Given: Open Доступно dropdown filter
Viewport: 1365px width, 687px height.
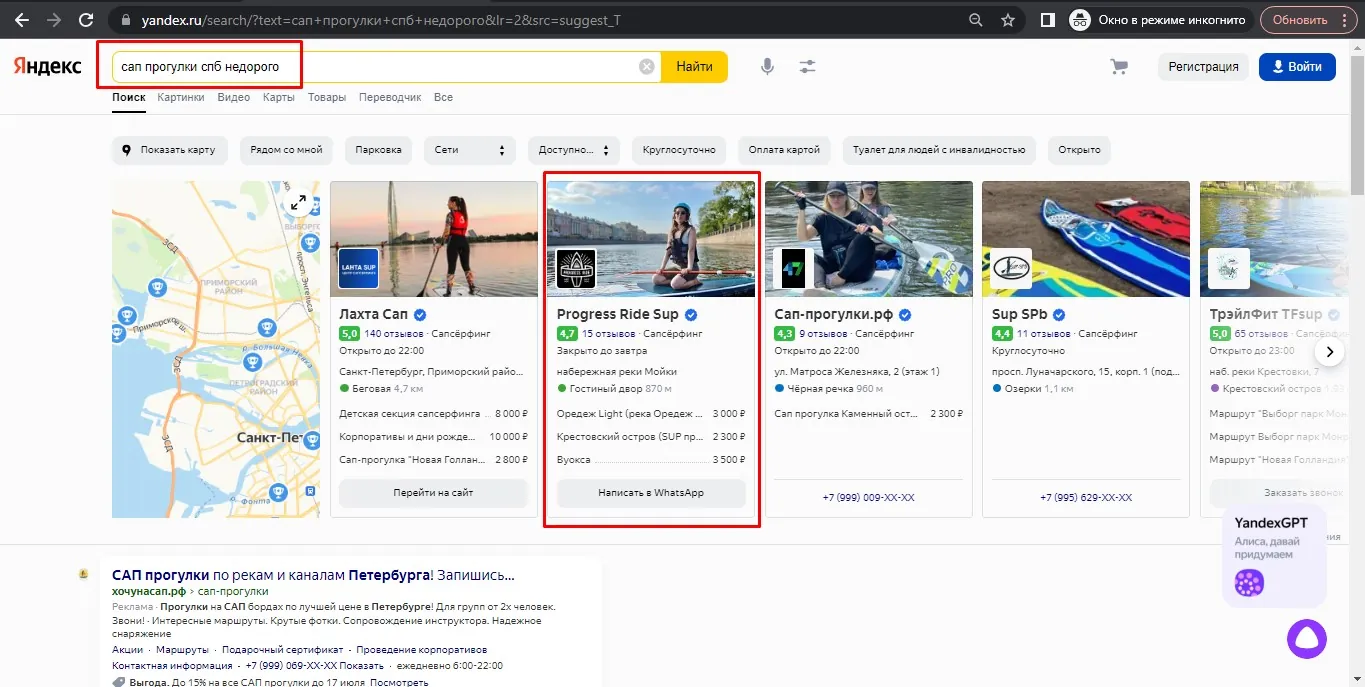Looking at the screenshot, I should coord(574,150).
